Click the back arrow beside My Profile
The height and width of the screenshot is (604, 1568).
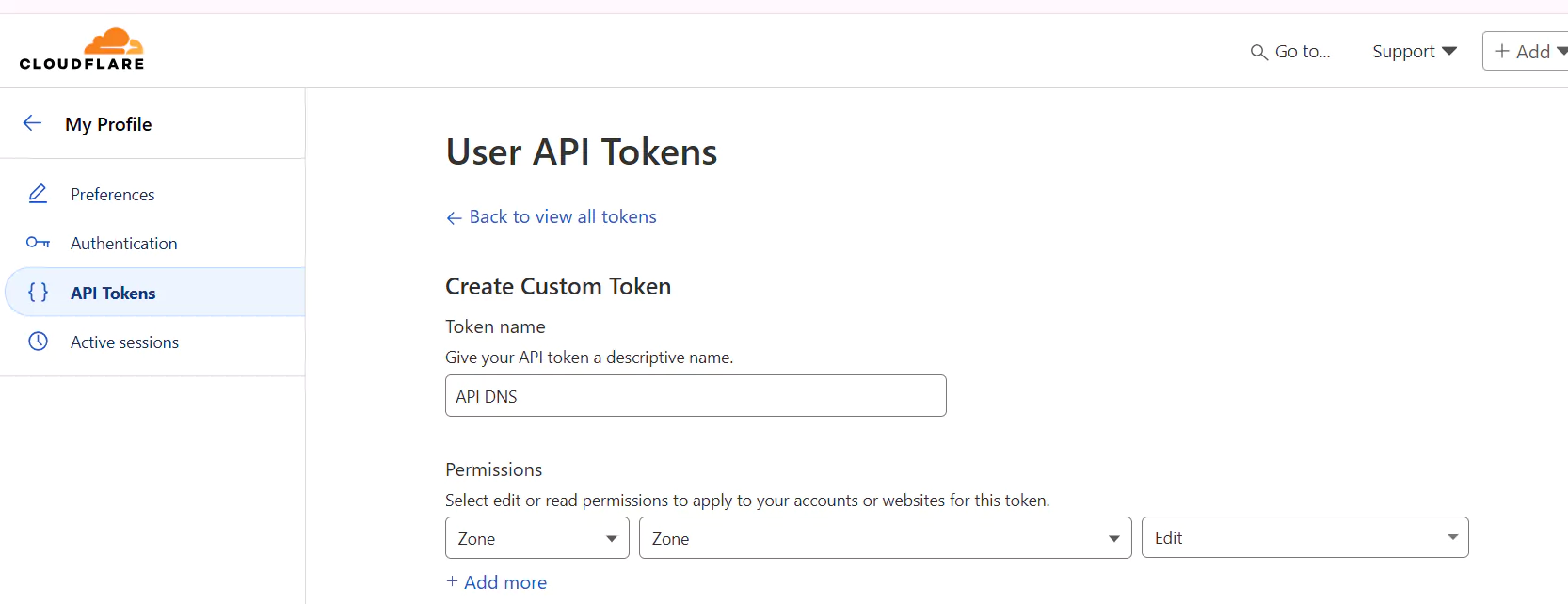tap(32, 123)
